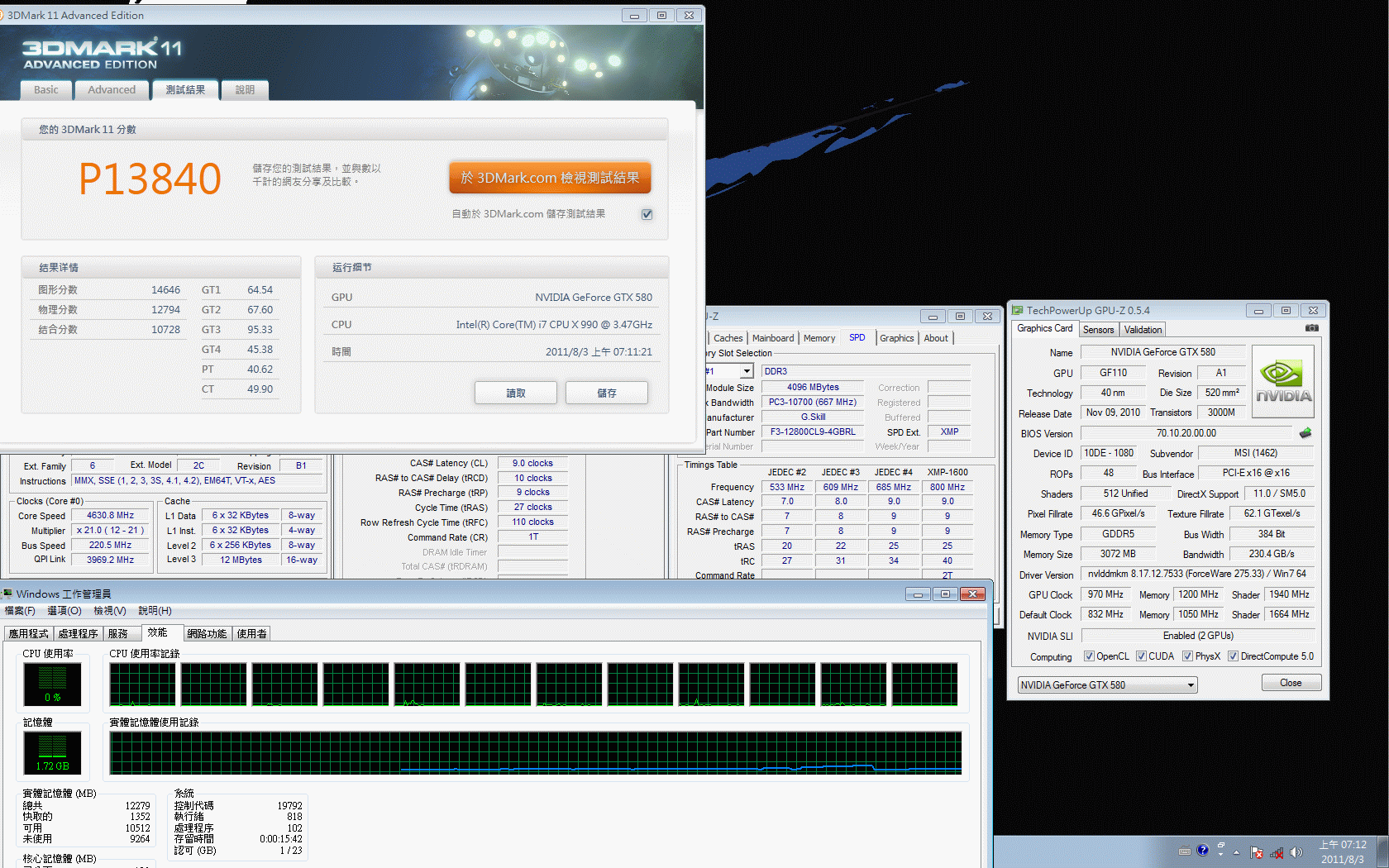Image resolution: width=1389 pixels, height=868 pixels.
Task: Open the Action Center flag tray icon
Action: 1257,852
